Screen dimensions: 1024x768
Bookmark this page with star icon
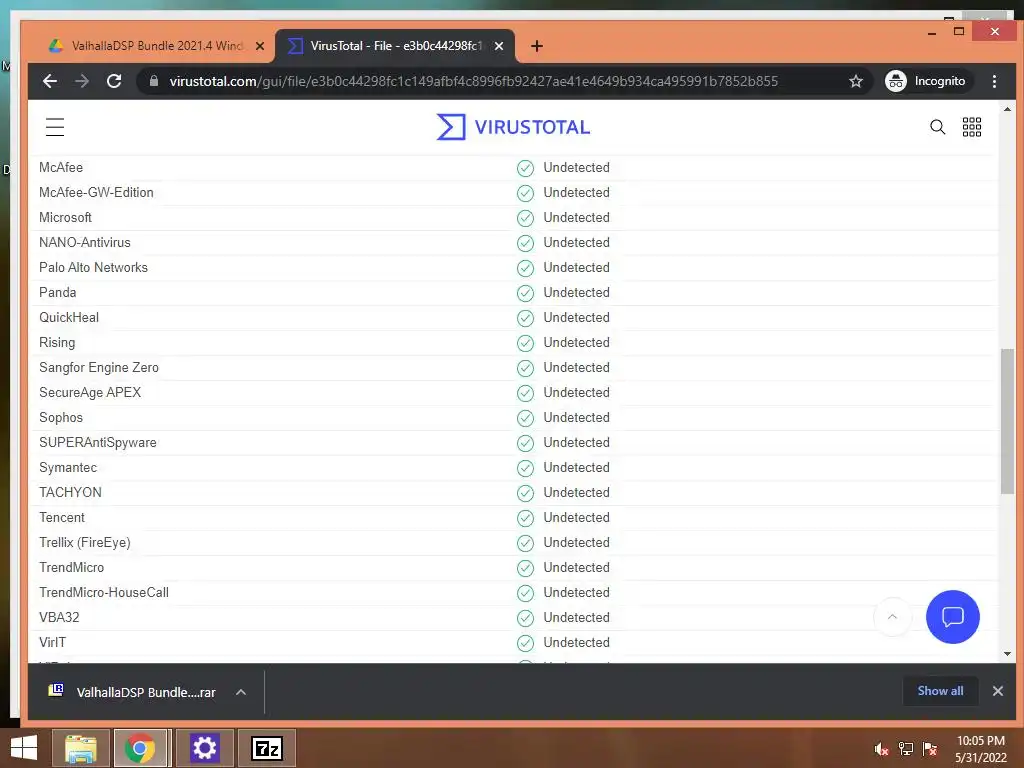856,81
